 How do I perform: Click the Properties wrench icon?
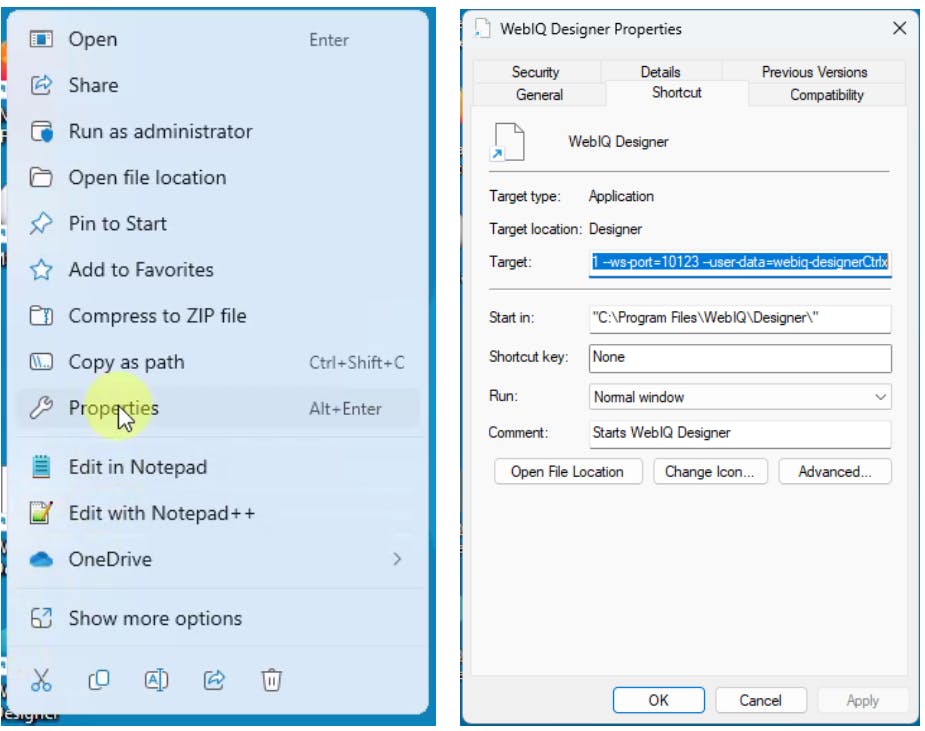click(41, 408)
